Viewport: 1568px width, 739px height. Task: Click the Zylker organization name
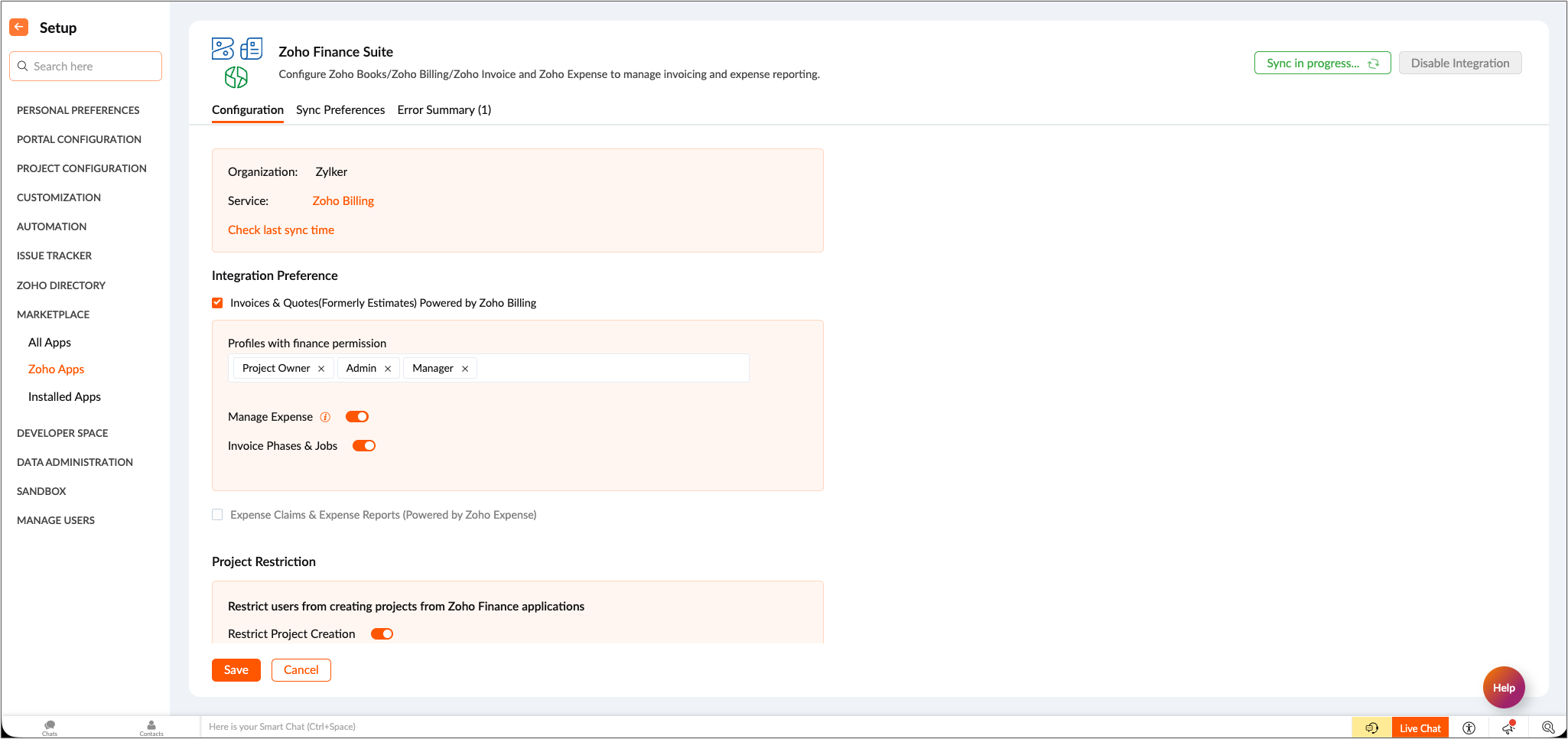coord(331,172)
